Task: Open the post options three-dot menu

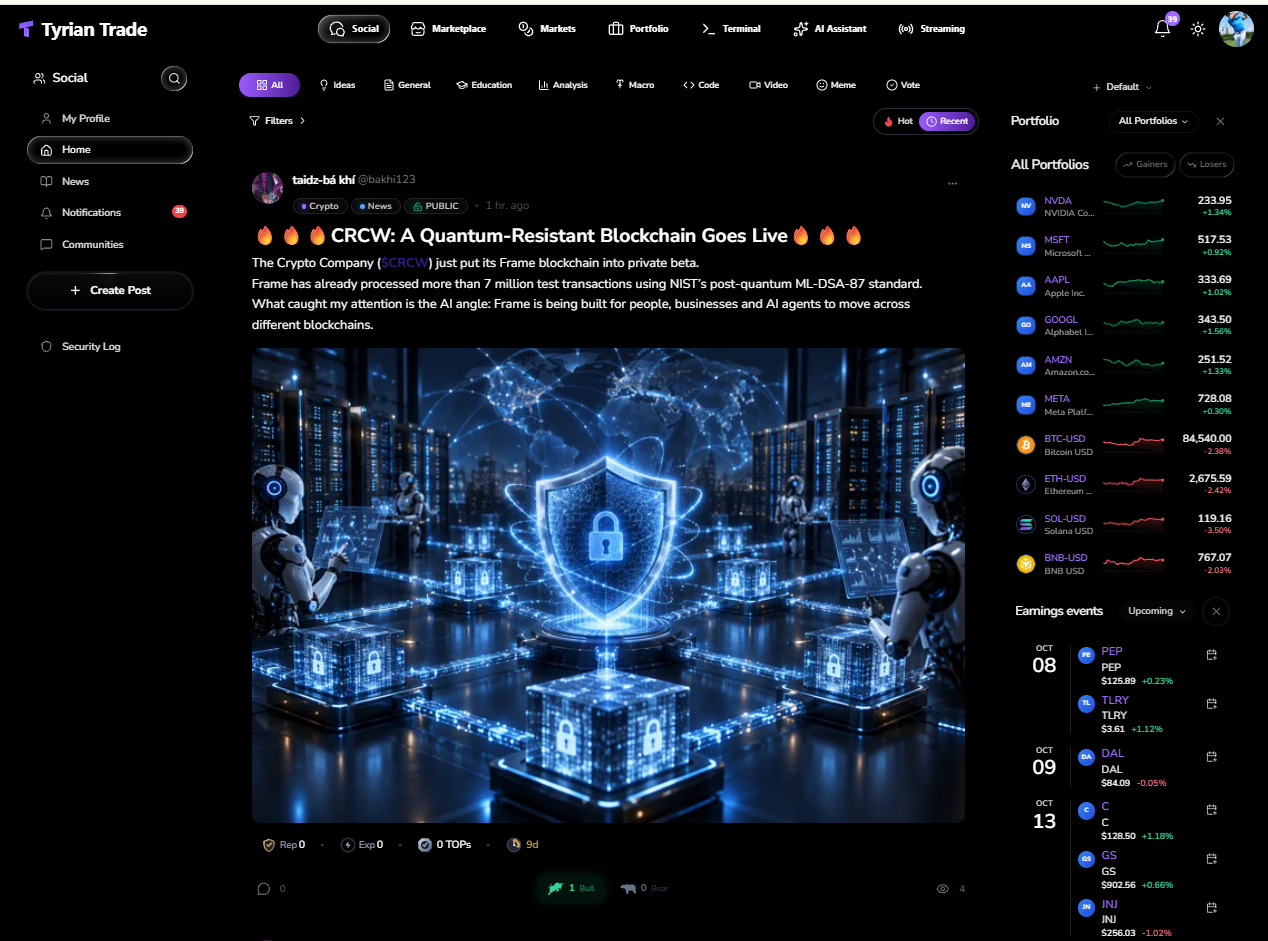Action: tap(952, 184)
